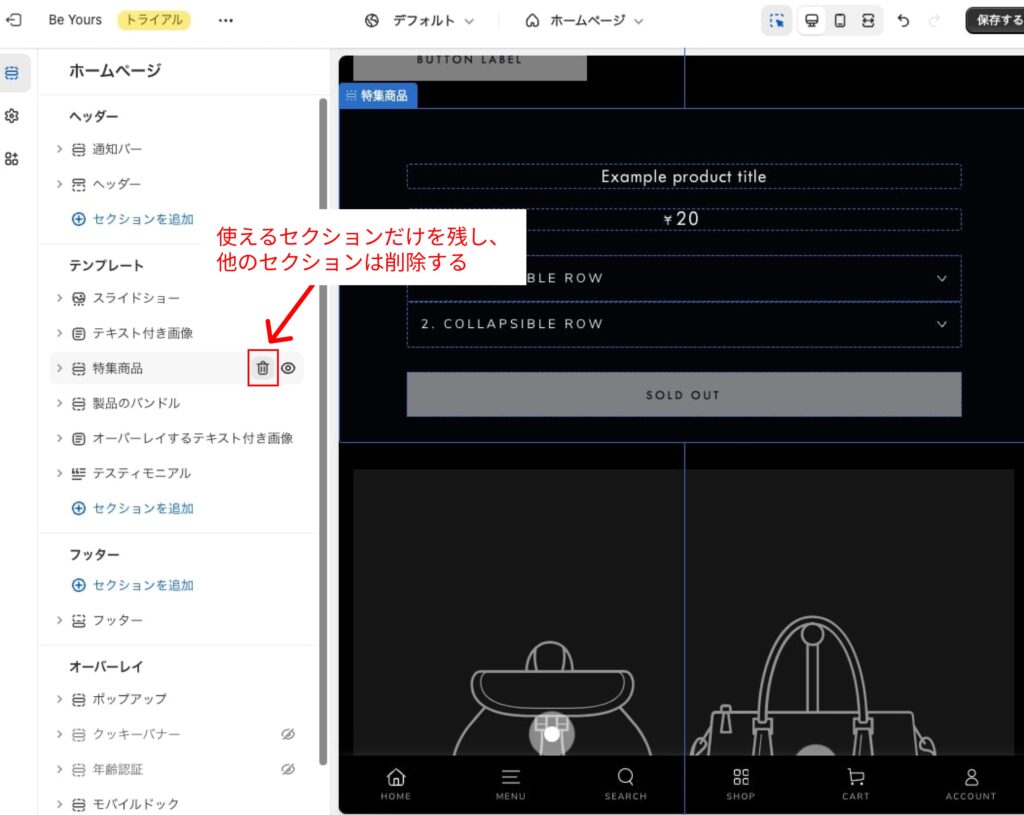The width and height of the screenshot is (1024, 815).
Task: Open theme settings gear icon in sidebar
Action: pyautogui.click(x=12, y=116)
